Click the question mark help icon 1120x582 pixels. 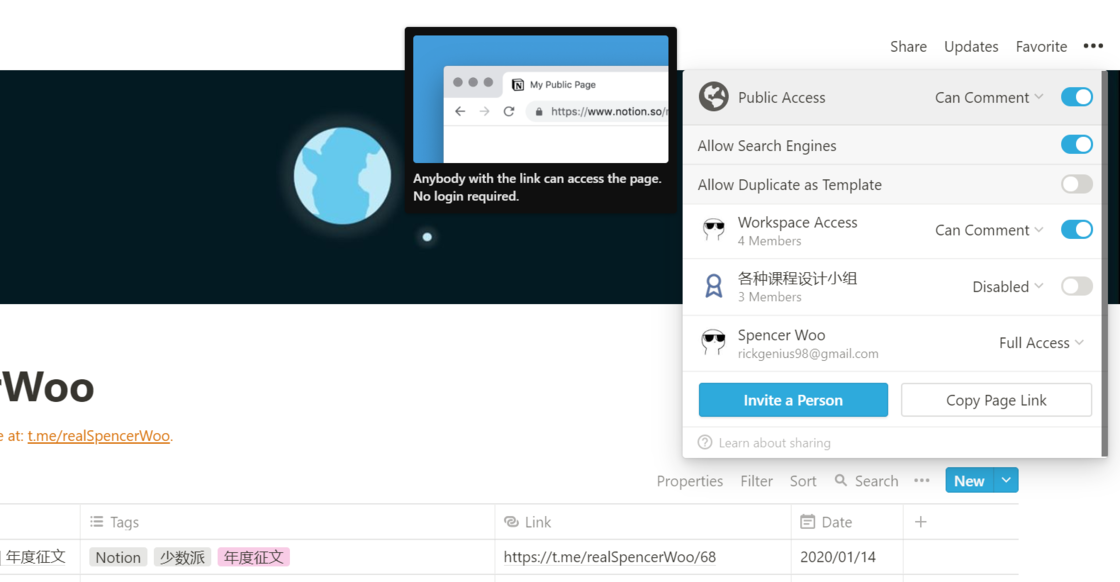pyautogui.click(x=705, y=443)
